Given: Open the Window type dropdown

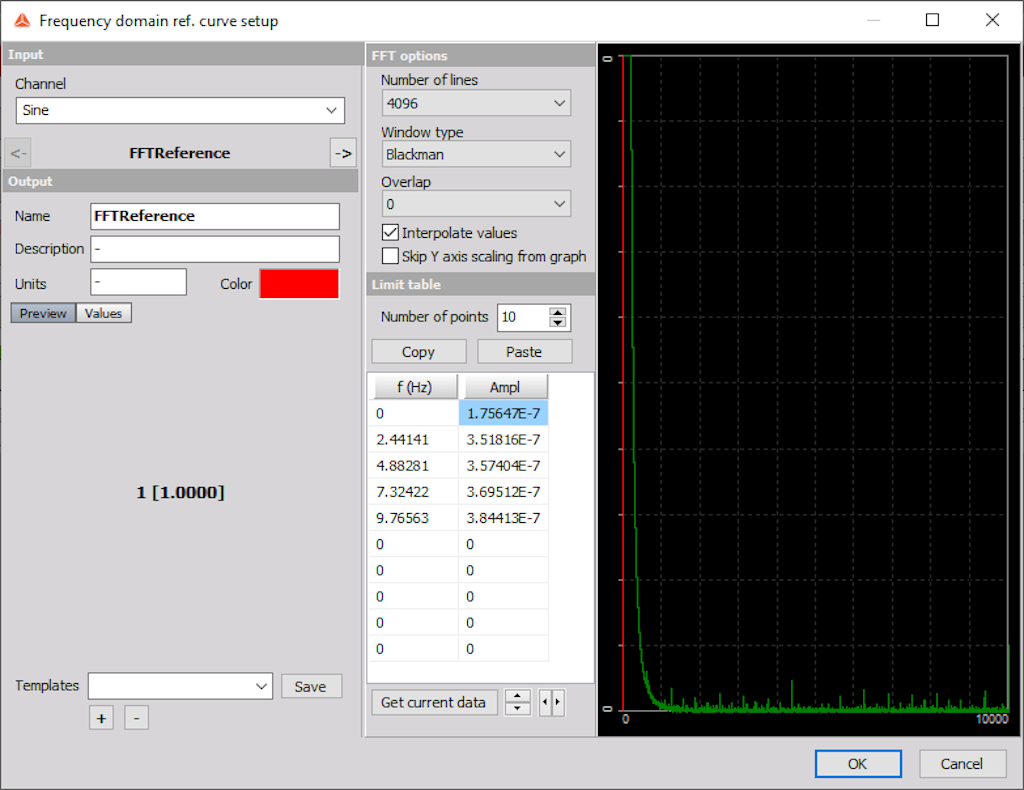Looking at the screenshot, I should [x=476, y=154].
